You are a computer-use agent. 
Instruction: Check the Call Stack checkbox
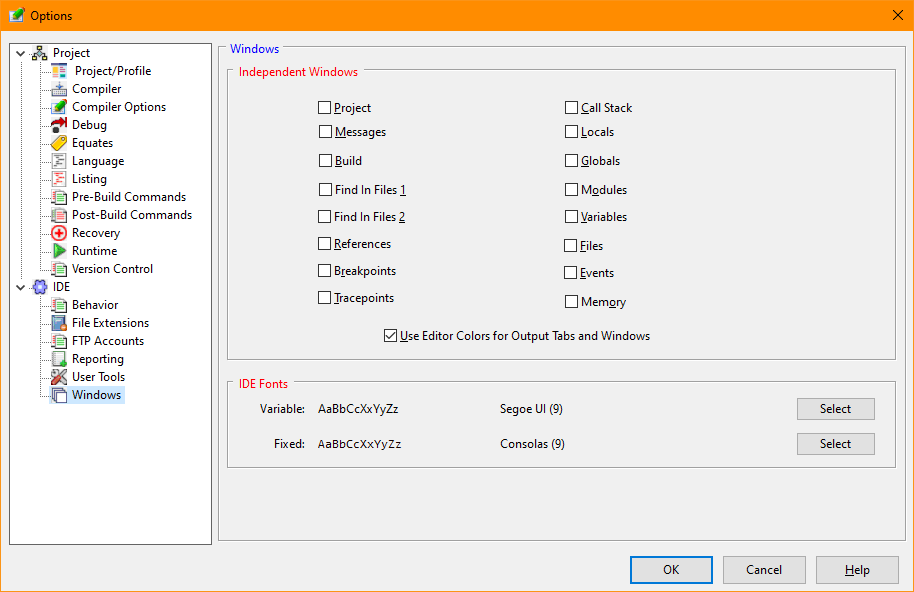coord(573,107)
